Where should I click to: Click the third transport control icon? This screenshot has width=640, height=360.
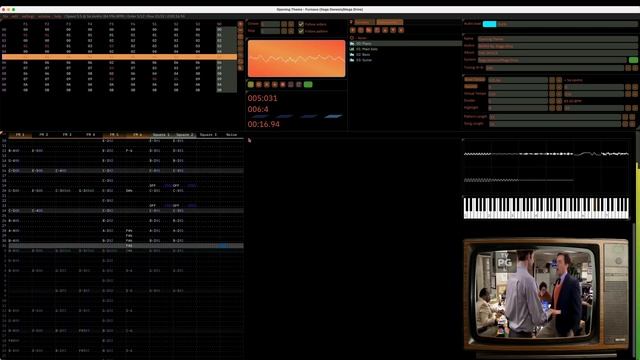267,84
